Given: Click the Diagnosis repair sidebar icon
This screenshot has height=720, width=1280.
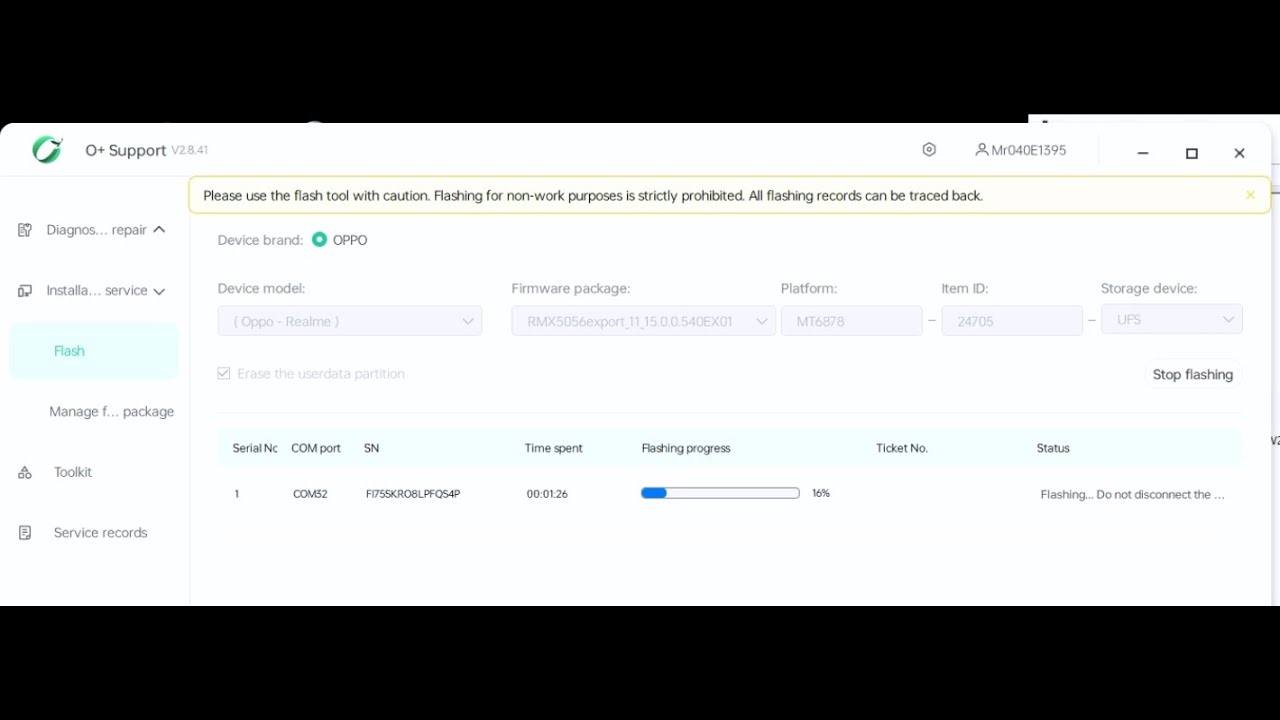Looking at the screenshot, I should coord(25,230).
